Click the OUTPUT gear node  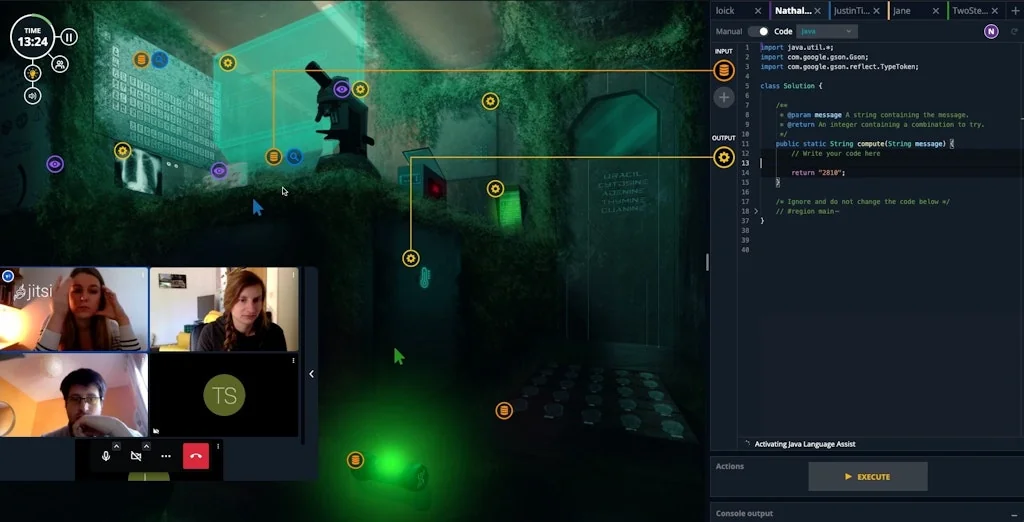tap(724, 157)
